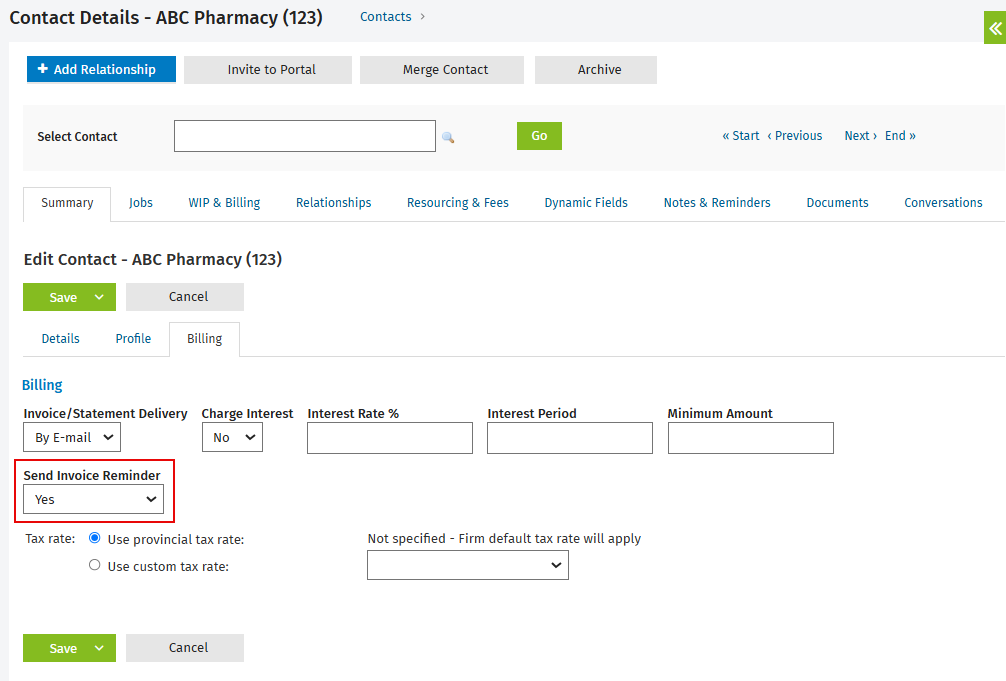Click the bottom Cancel button
This screenshot has height=681, width=1006.
pyautogui.click(x=185, y=648)
